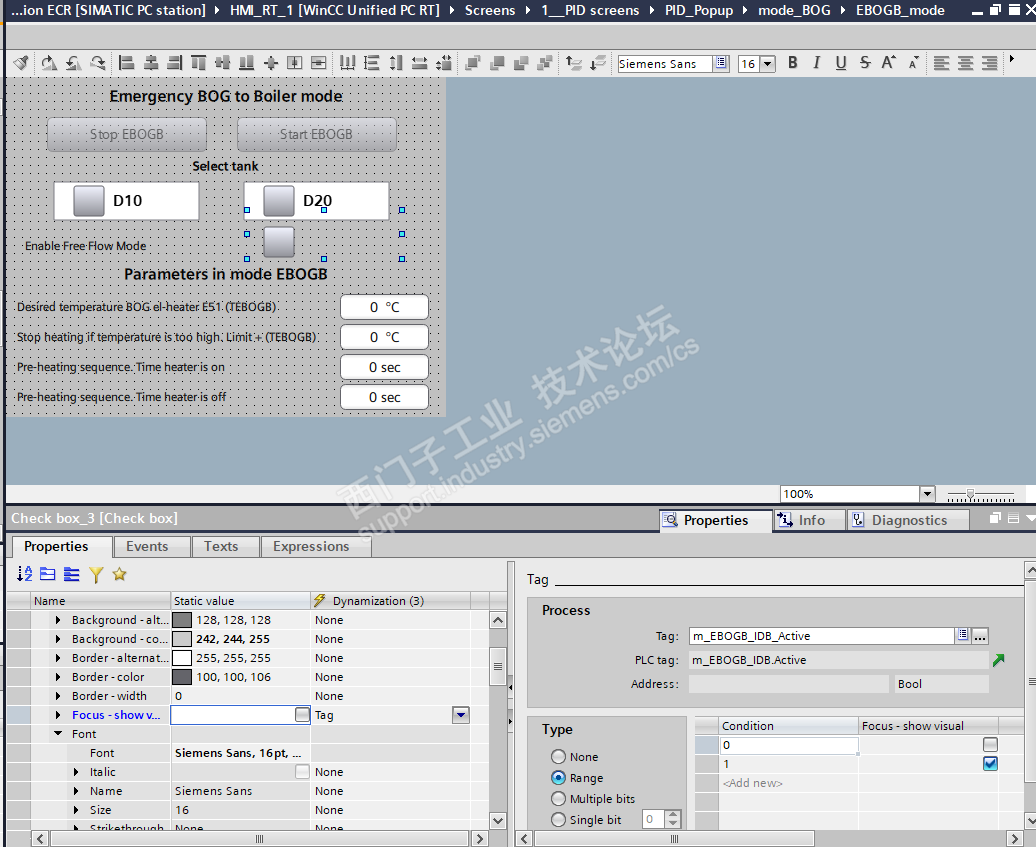Expand the Background - alternate row
1036x847 pixels.
(58, 620)
